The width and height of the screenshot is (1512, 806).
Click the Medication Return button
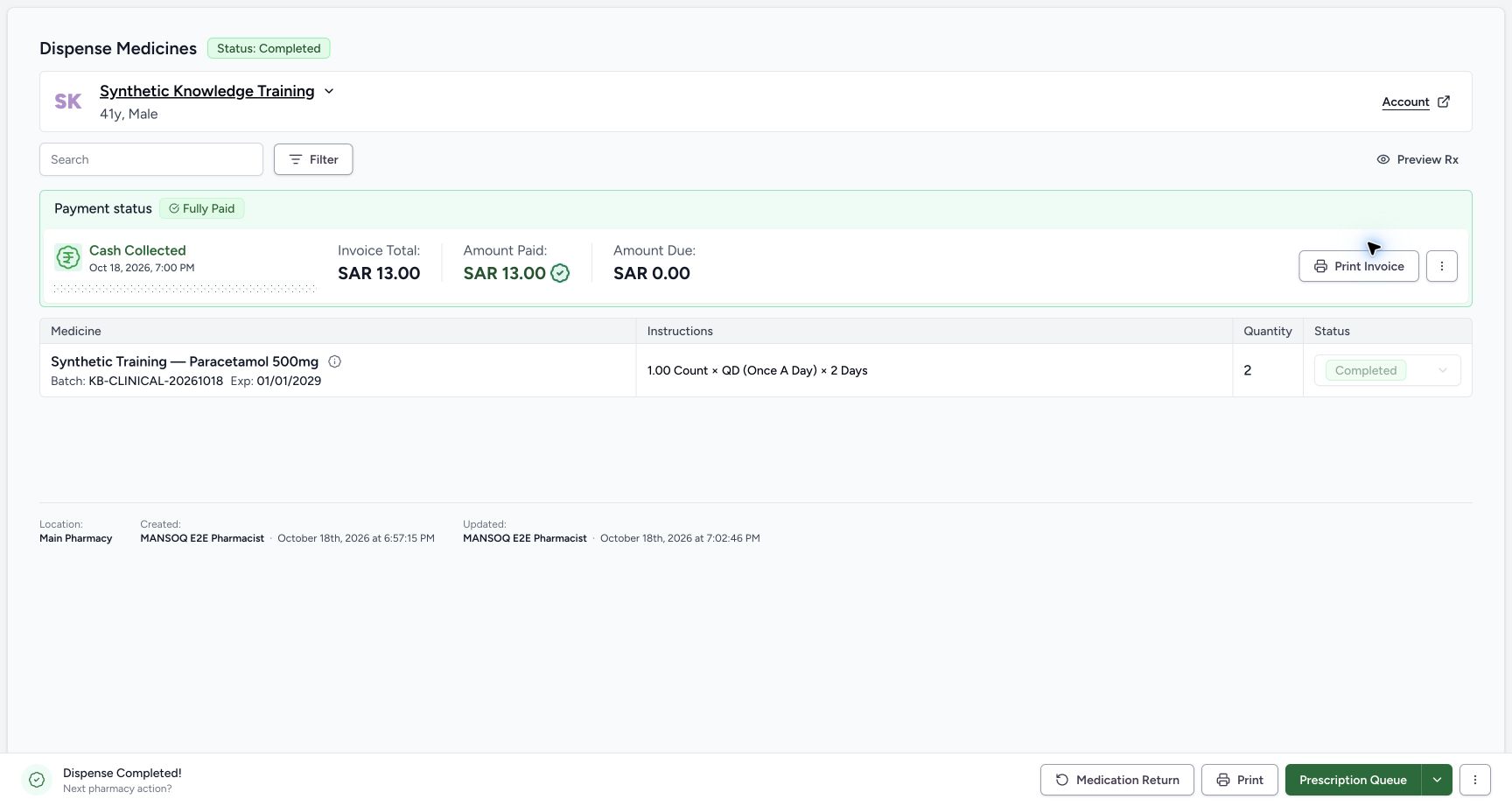(x=1117, y=780)
